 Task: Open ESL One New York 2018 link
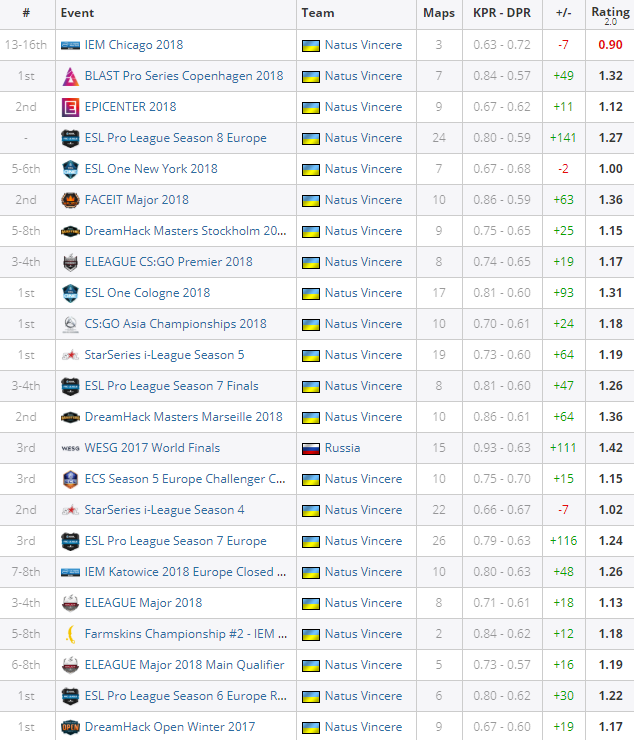(151, 169)
